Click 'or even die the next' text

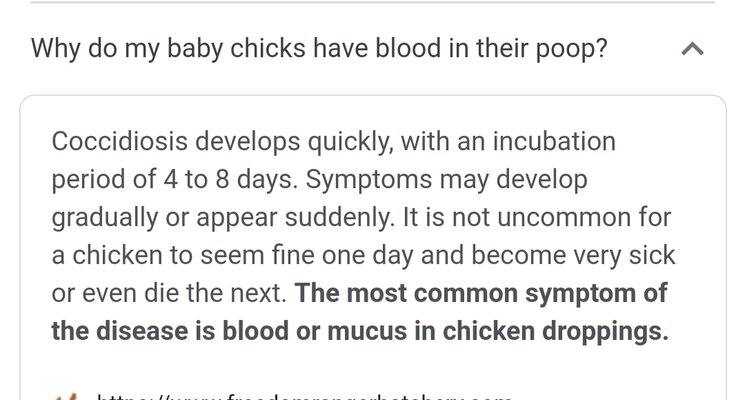169,293
